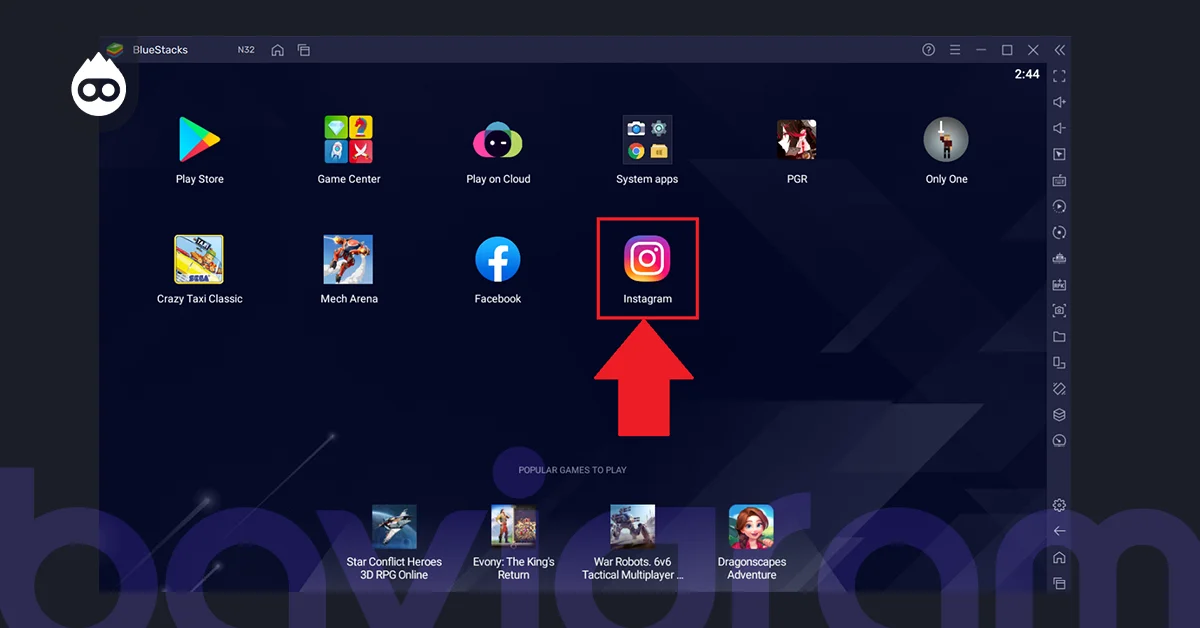Screen dimensions: 1200x628
Task: Launch Mech Arena game
Action: [348, 260]
